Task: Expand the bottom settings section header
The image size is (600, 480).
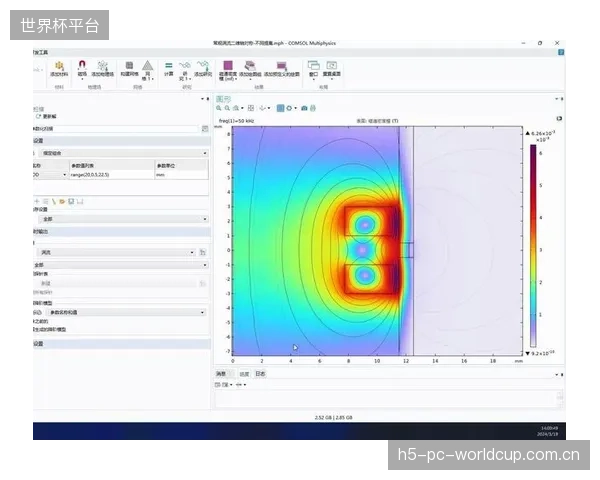Action: click(122, 344)
